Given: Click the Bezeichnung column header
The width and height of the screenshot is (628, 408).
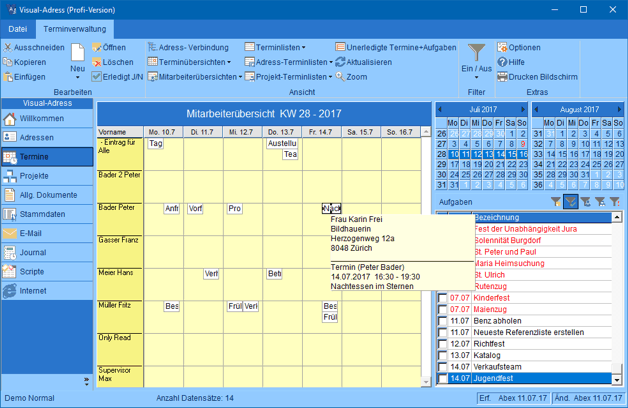Looking at the screenshot, I should coord(542,217).
